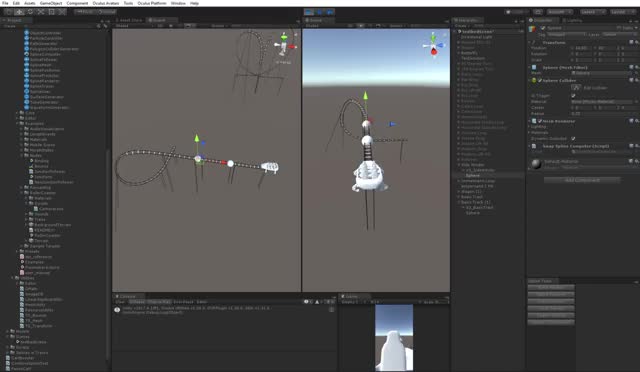Open the Oculus Avatars menu
Image resolution: width=640 pixels, height=372 pixels.
[x=106, y=3]
